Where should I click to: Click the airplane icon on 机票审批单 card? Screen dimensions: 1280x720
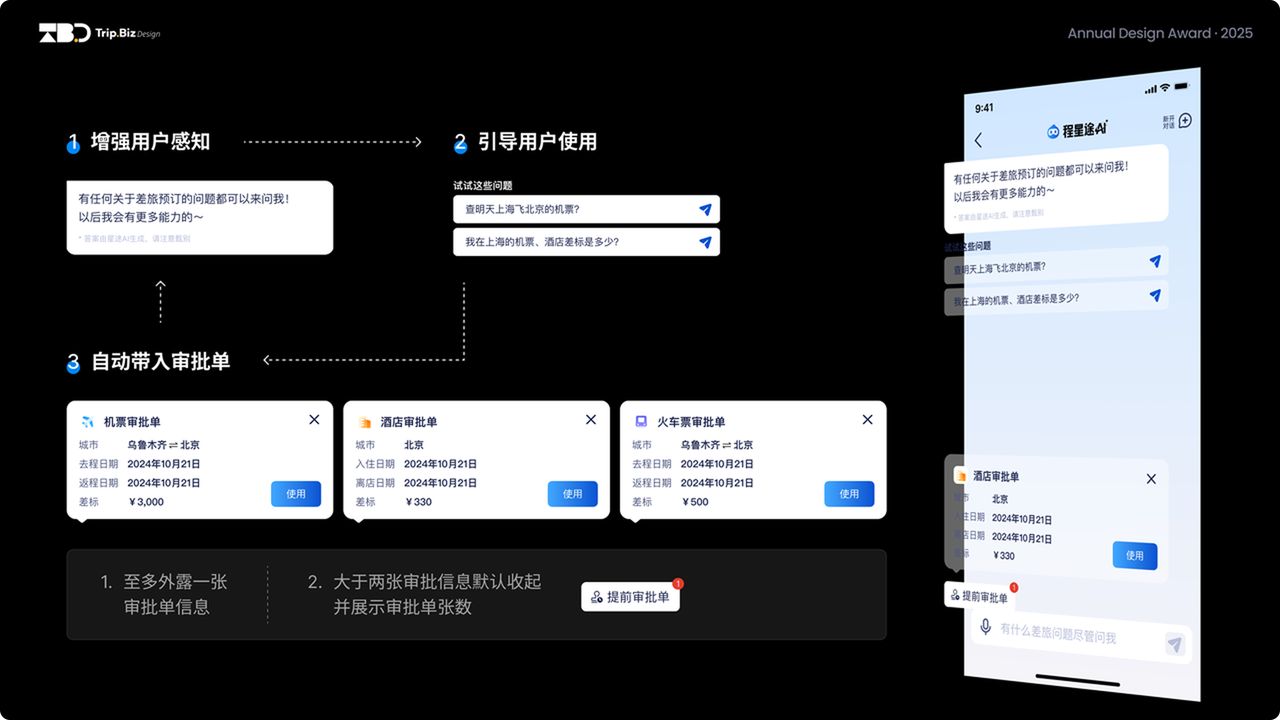(87, 422)
